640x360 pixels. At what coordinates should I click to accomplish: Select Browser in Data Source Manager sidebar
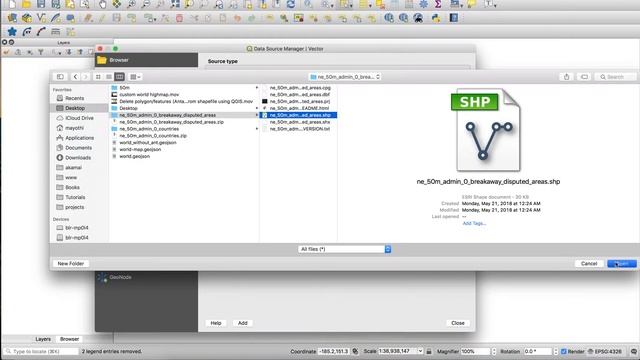point(146,60)
